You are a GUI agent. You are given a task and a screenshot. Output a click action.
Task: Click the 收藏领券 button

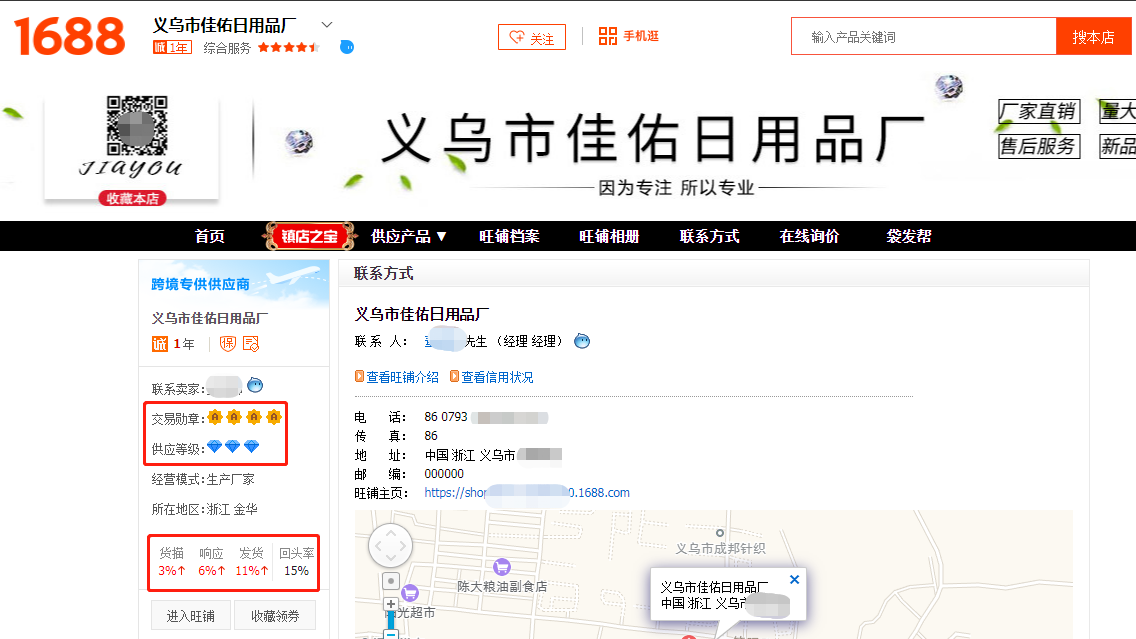coord(275,616)
